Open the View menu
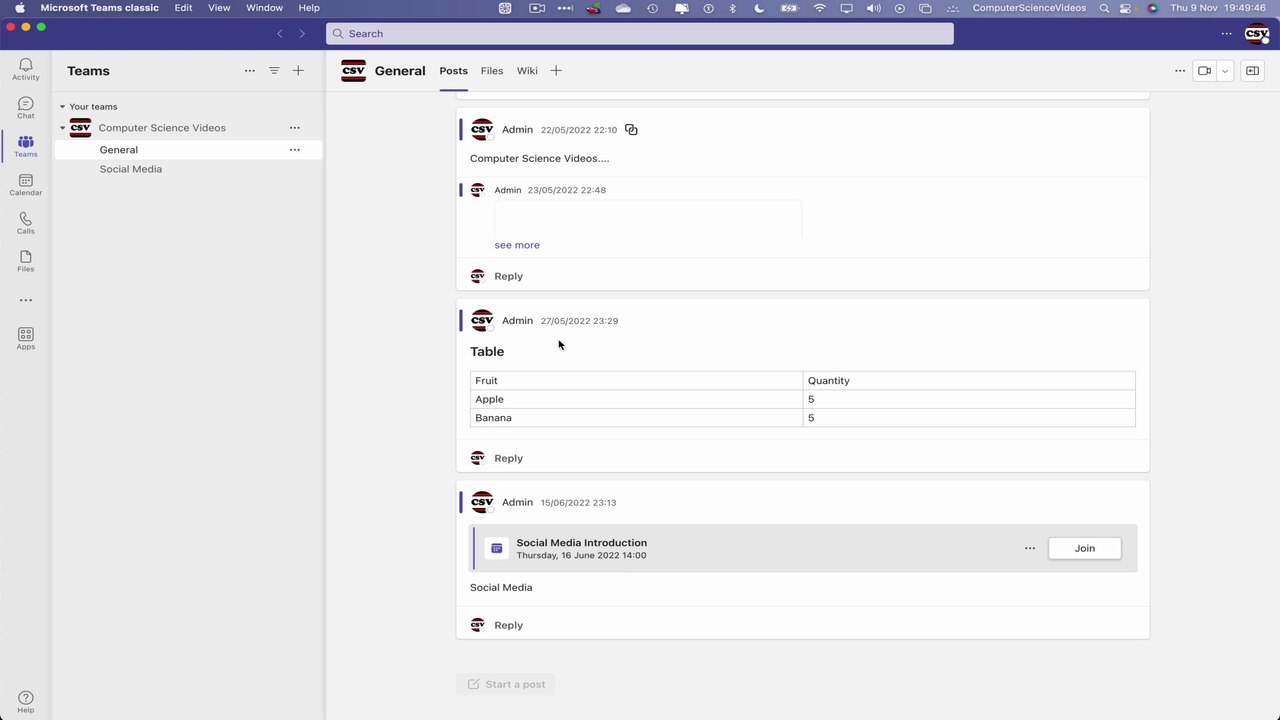This screenshot has height=720, width=1280. (x=219, y=8)
